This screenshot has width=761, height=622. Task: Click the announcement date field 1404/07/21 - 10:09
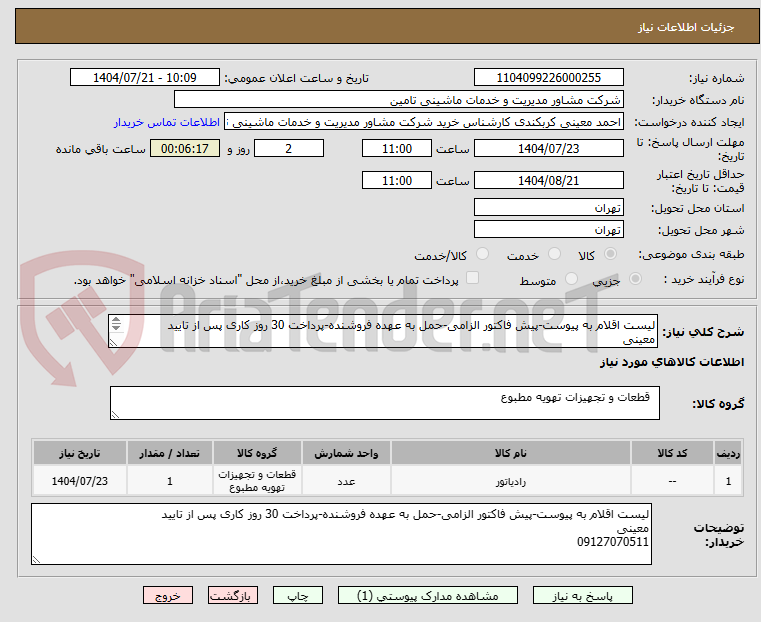(145, 78)
